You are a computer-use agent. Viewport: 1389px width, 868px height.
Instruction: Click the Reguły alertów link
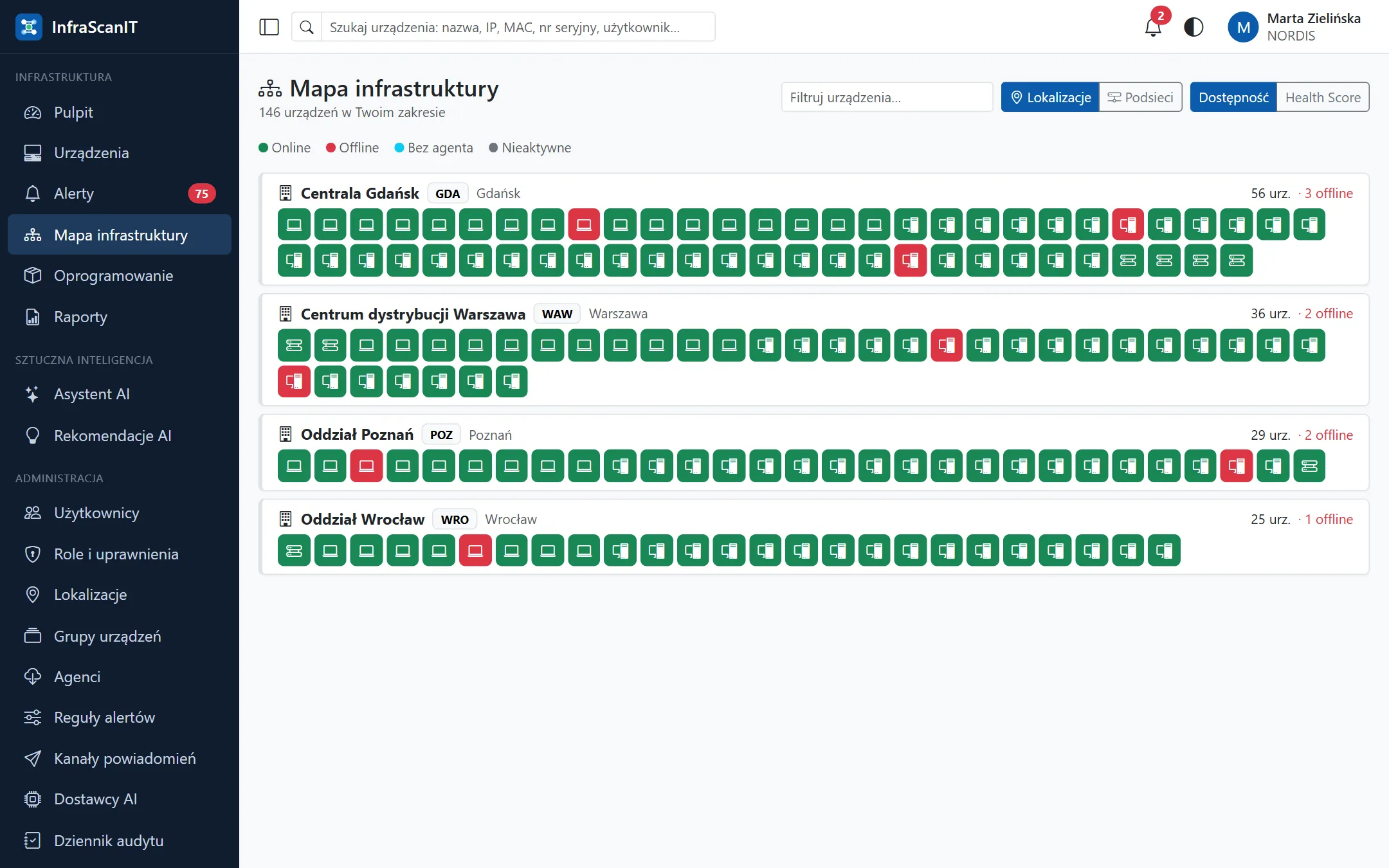tap(120, 718)
